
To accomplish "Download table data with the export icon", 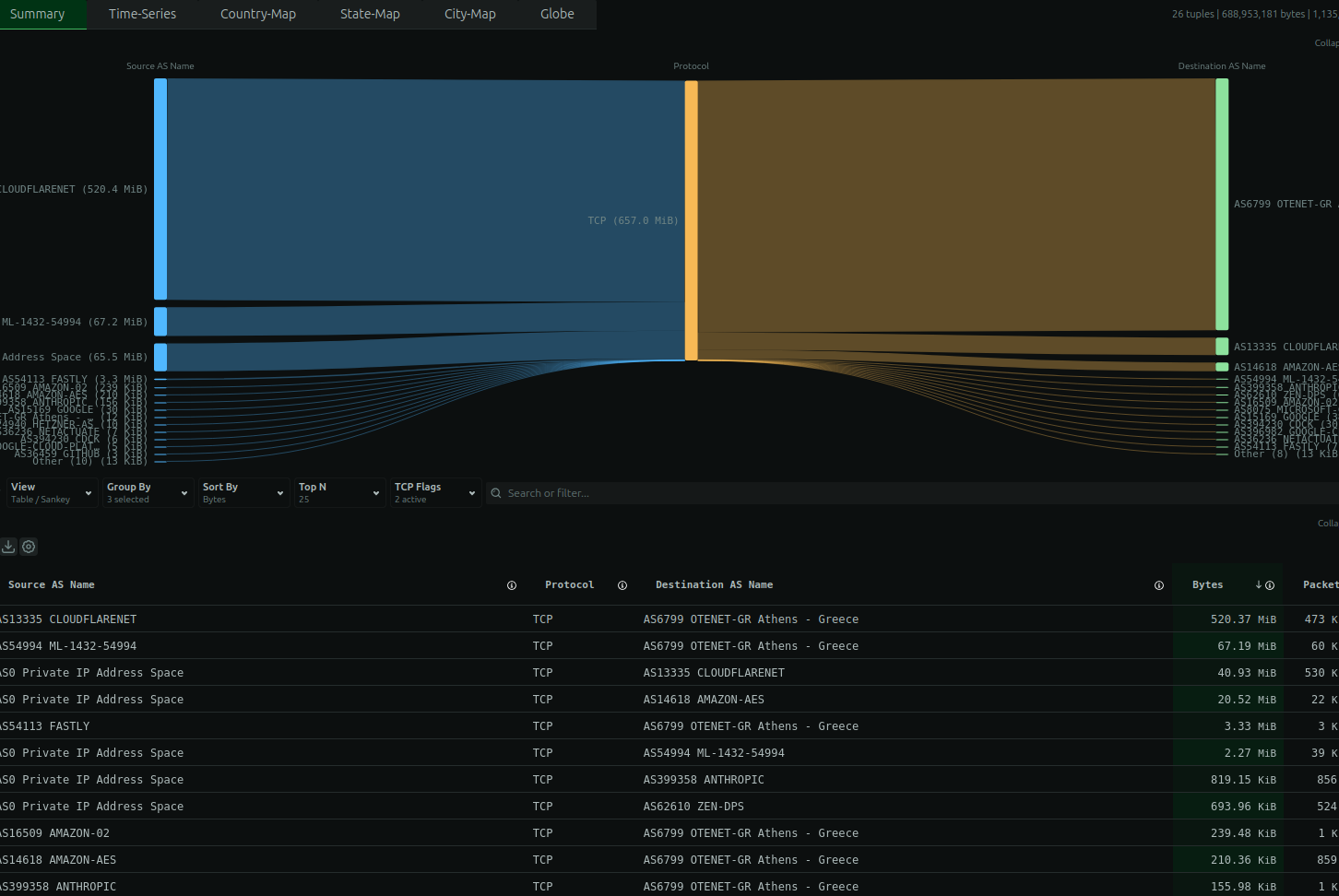I will click(x=8, y=547).
